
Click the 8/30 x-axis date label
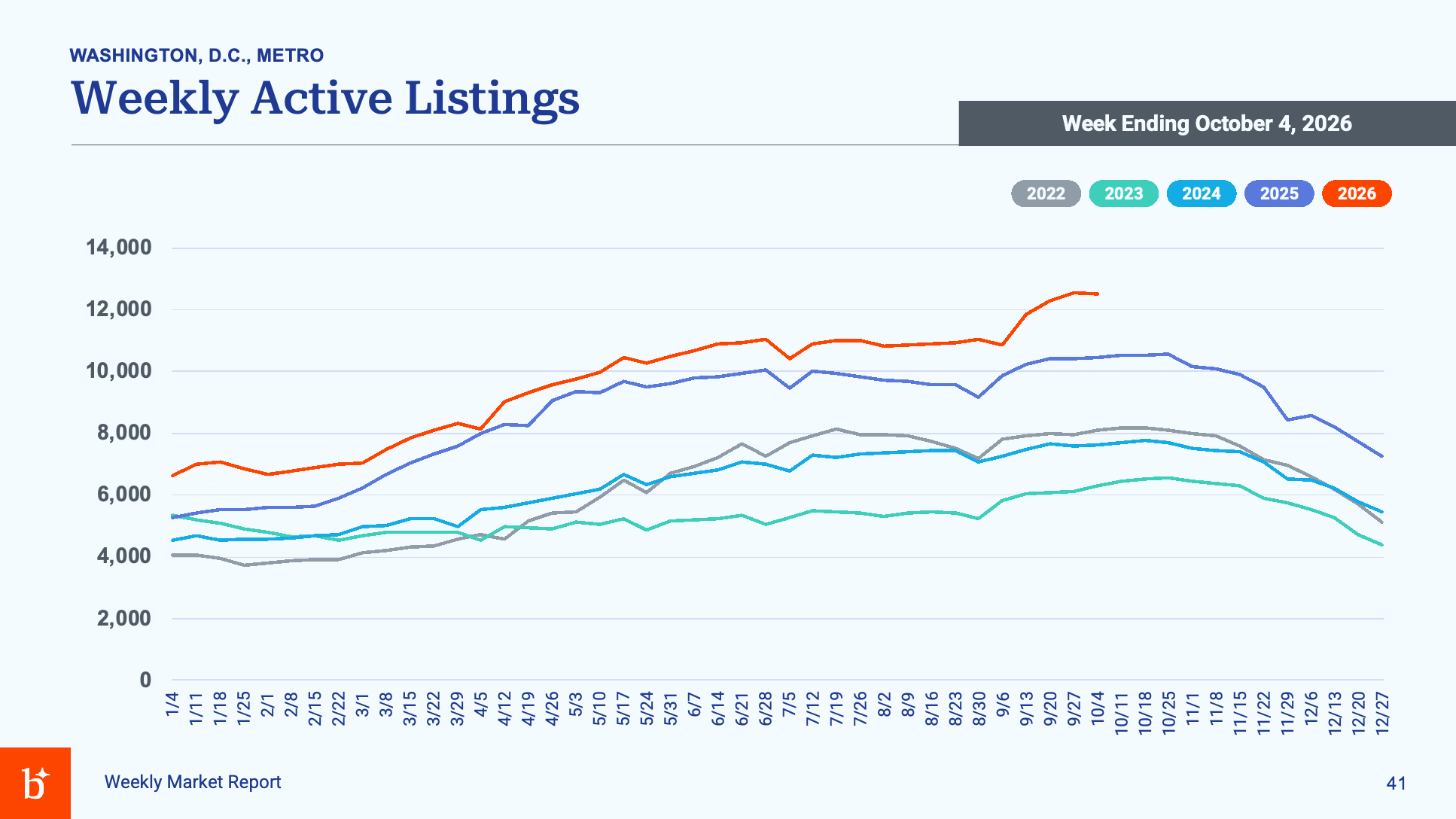[979, 709]
